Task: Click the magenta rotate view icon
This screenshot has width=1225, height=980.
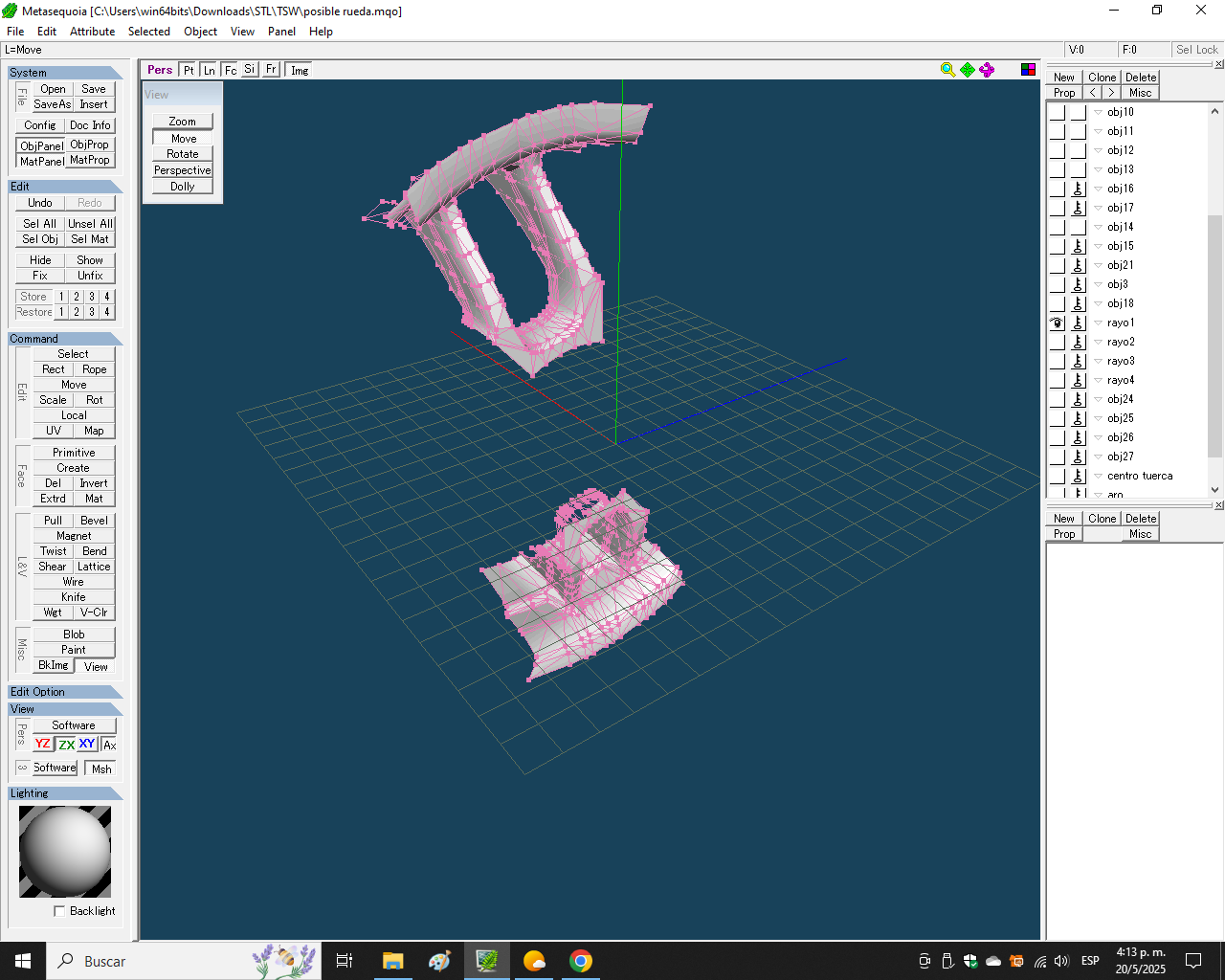Action: click(x=987, y=70)
